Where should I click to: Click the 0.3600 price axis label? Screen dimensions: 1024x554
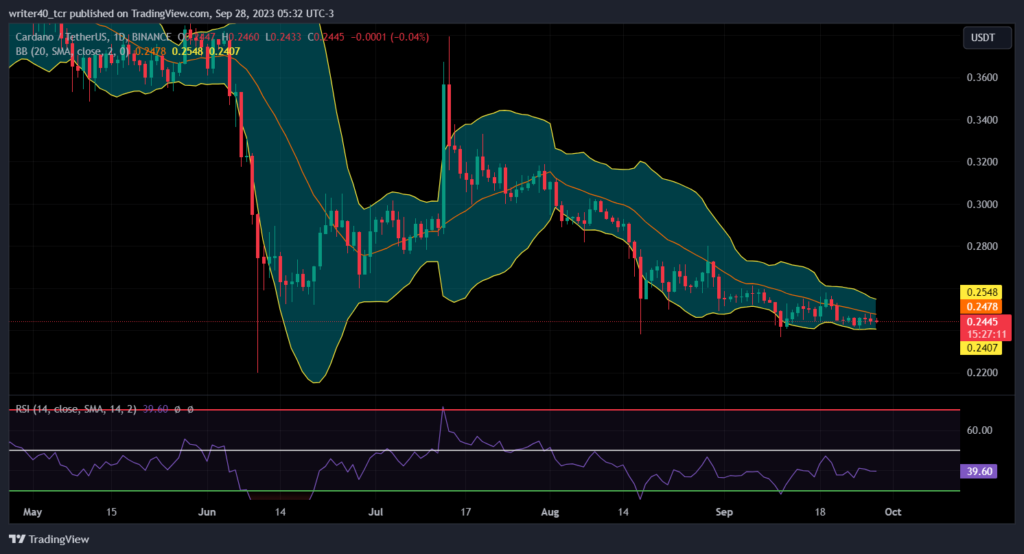(982, 78)
